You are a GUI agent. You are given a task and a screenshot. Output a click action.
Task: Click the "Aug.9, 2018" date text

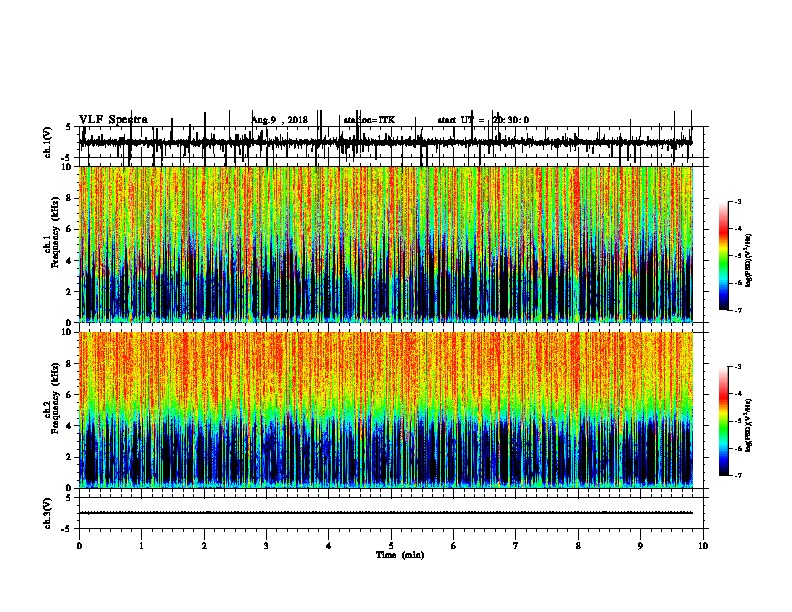pos(279,120)
